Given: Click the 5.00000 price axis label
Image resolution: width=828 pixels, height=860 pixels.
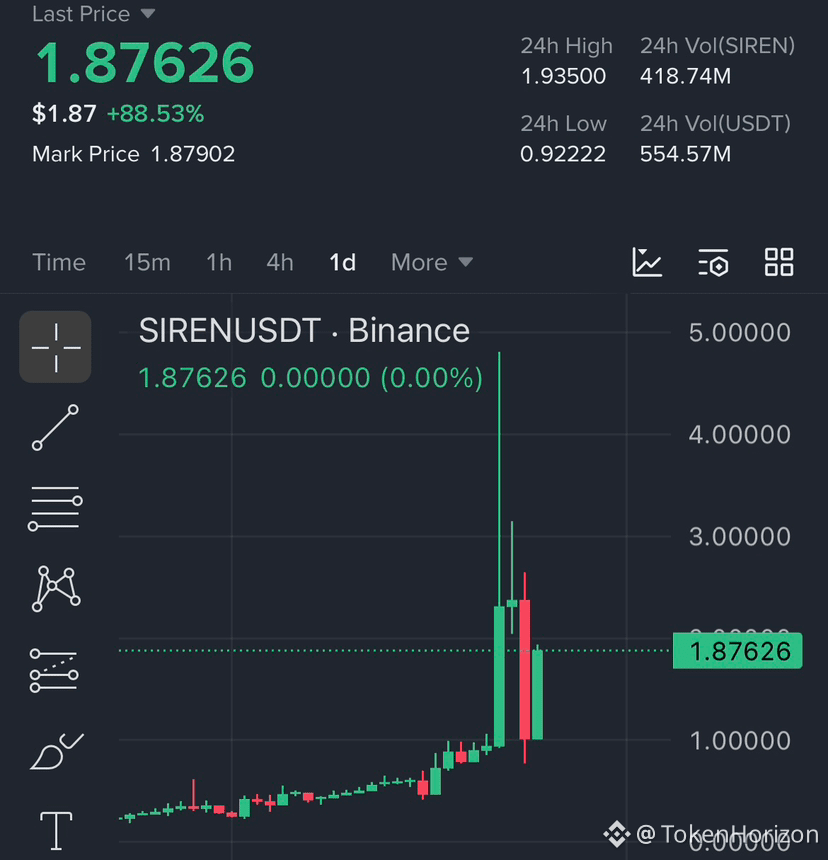Looking at the screenshot, I should pyautogui.click(x=740, y=332).
